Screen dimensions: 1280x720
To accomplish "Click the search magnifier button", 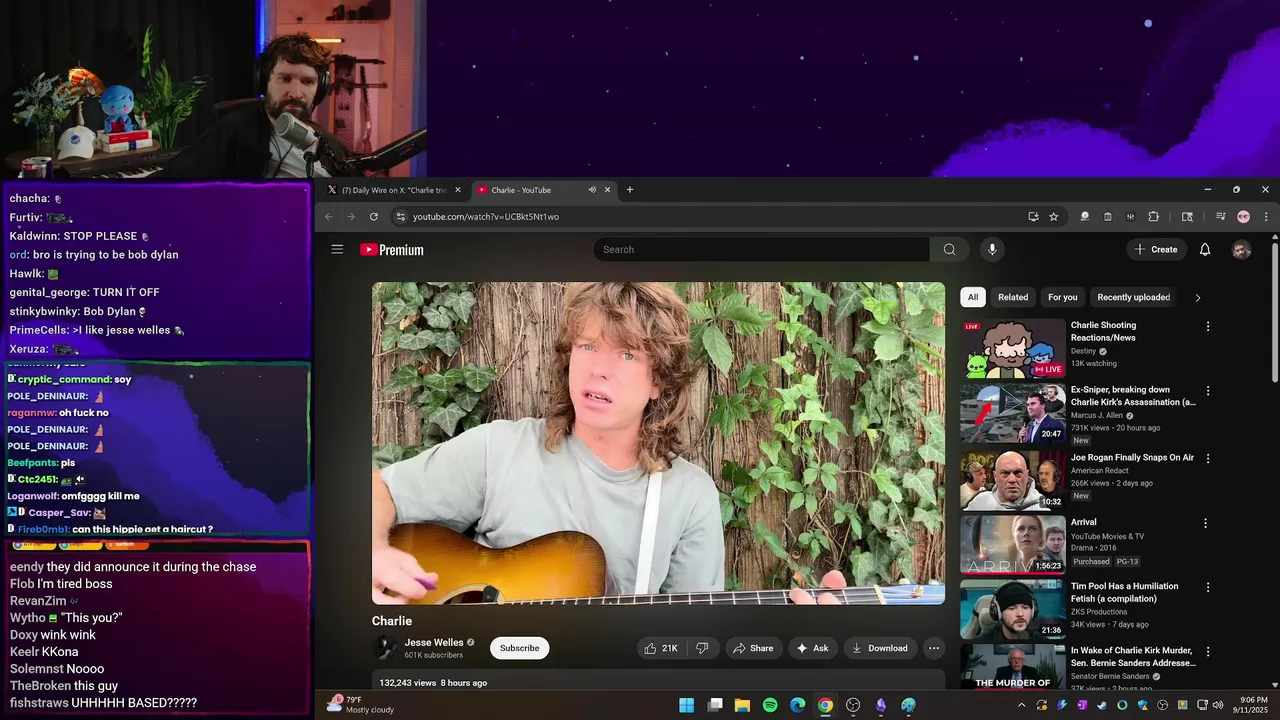I will 949,249.
